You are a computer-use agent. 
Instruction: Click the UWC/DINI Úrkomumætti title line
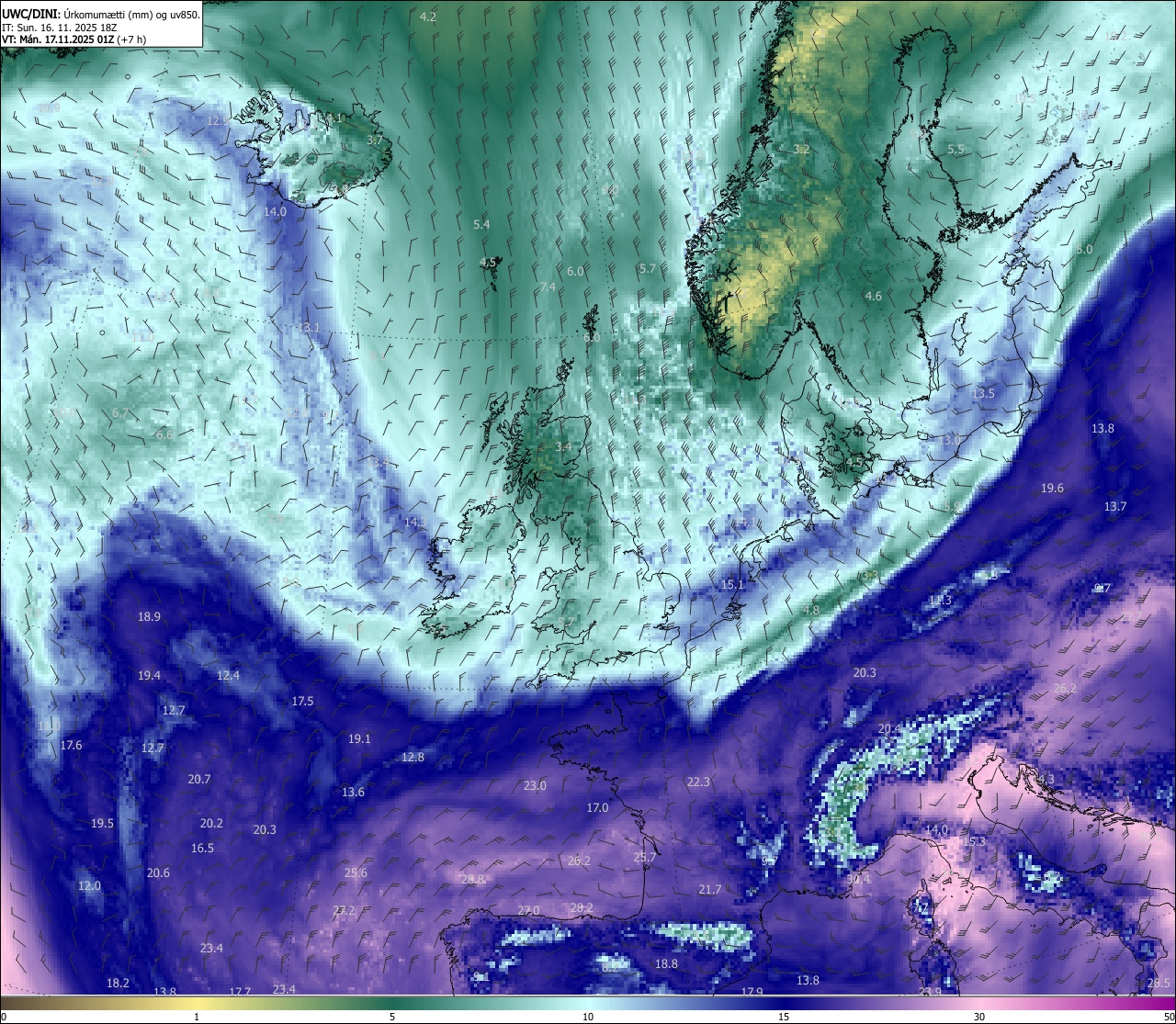(101, 15)
